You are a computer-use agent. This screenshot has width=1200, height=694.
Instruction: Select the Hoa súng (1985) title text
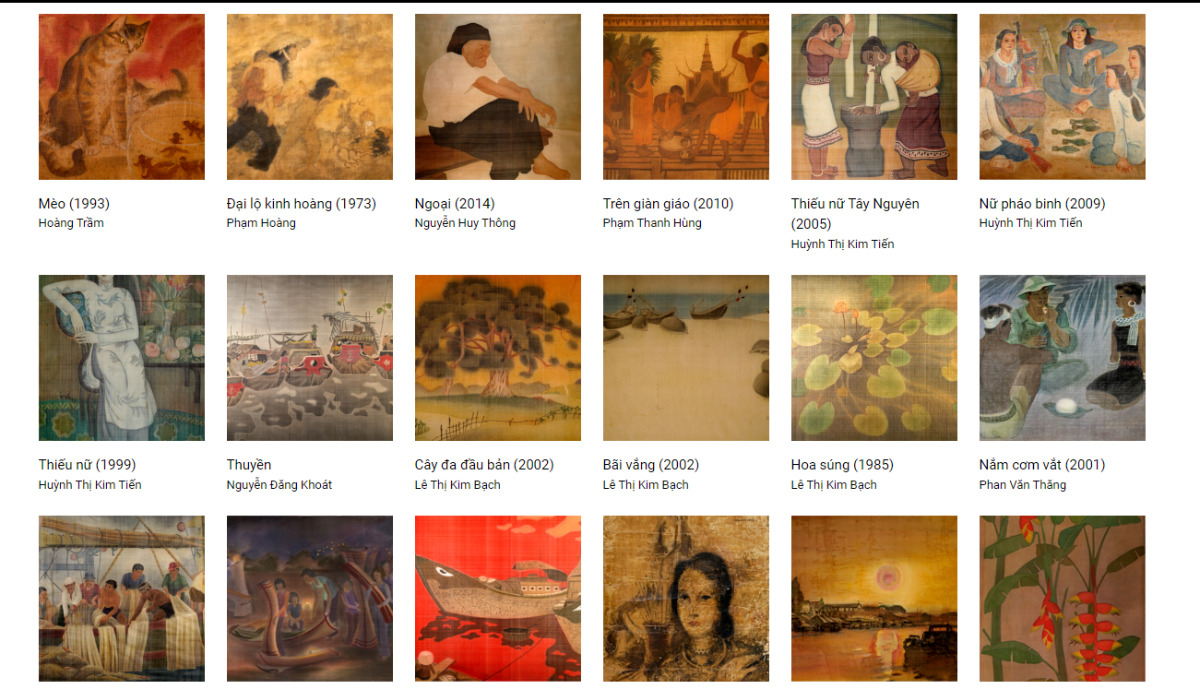(x=842, y=465)
